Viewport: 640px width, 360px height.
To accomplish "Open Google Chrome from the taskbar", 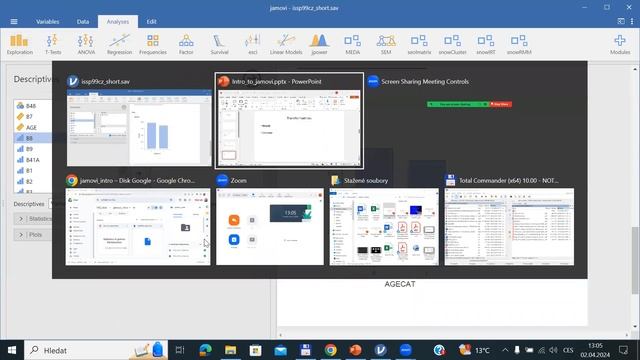I will (331, 350).
